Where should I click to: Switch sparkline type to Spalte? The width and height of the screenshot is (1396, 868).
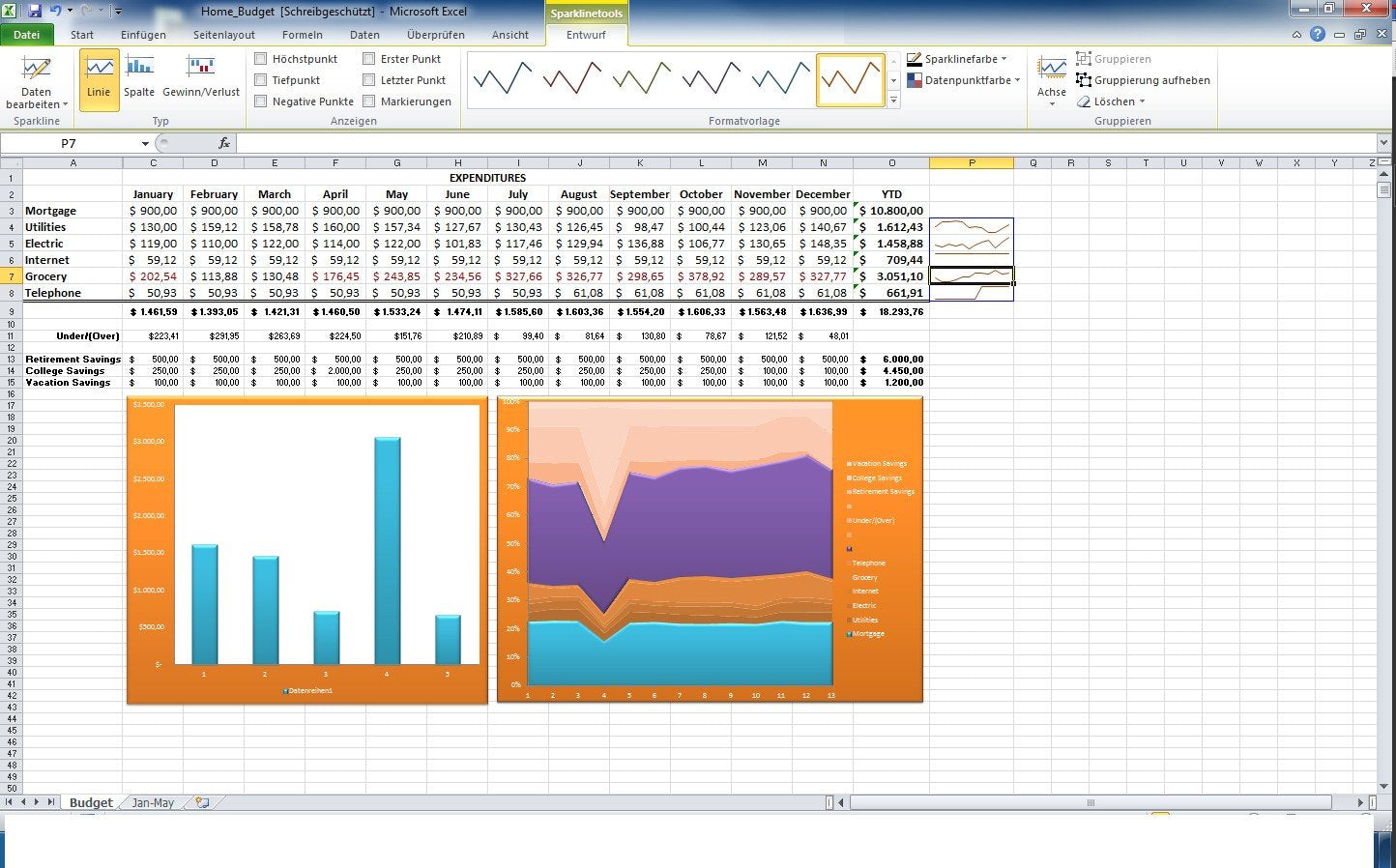(139, 79)
